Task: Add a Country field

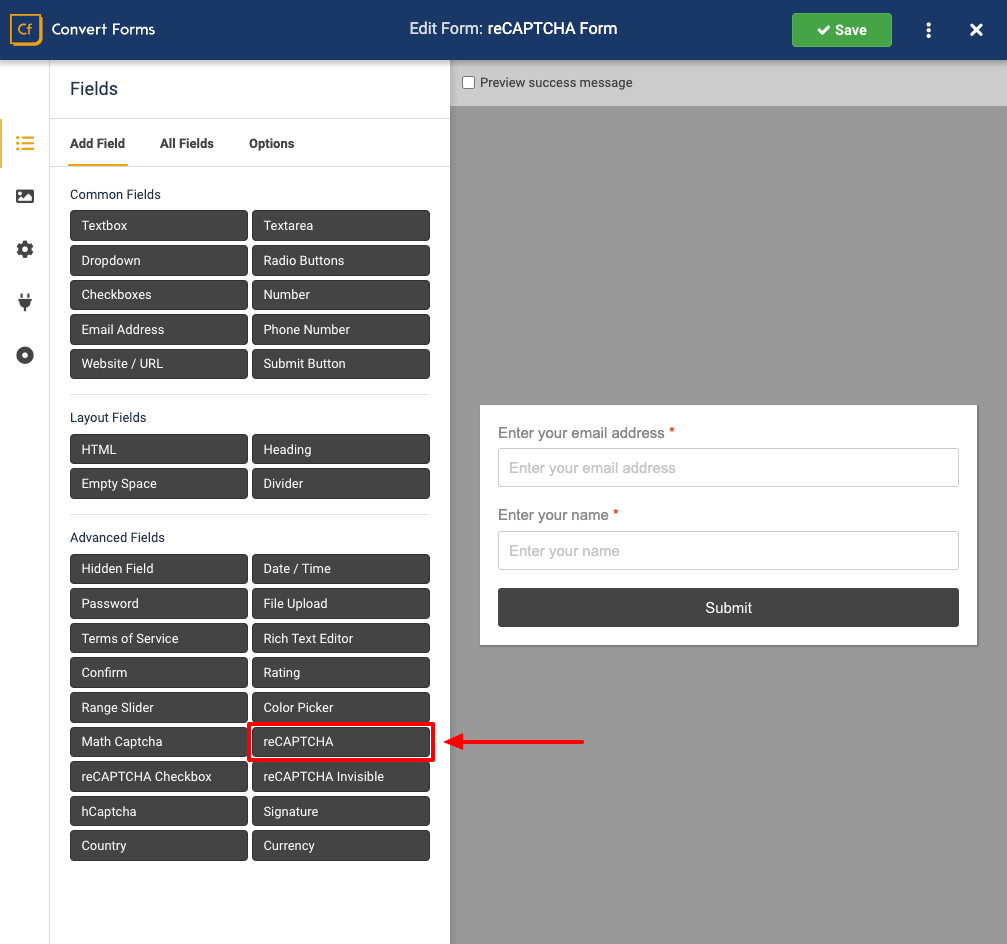Action: point(159,846)
